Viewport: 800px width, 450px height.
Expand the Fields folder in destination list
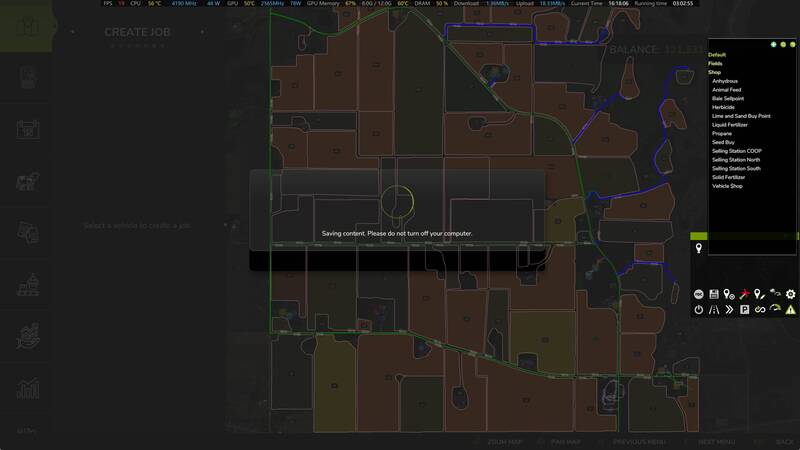click(715, 64)
